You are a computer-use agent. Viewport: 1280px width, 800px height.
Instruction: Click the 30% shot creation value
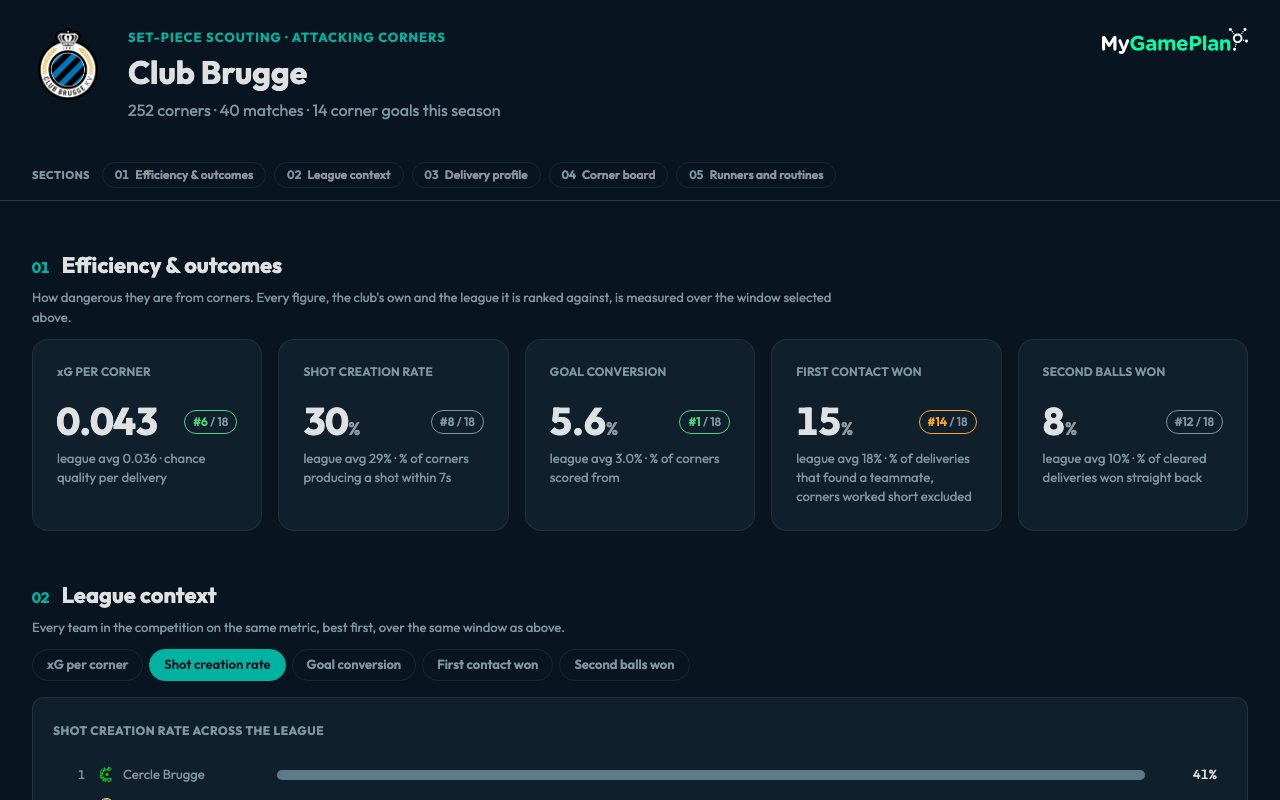tap(332, 422)
